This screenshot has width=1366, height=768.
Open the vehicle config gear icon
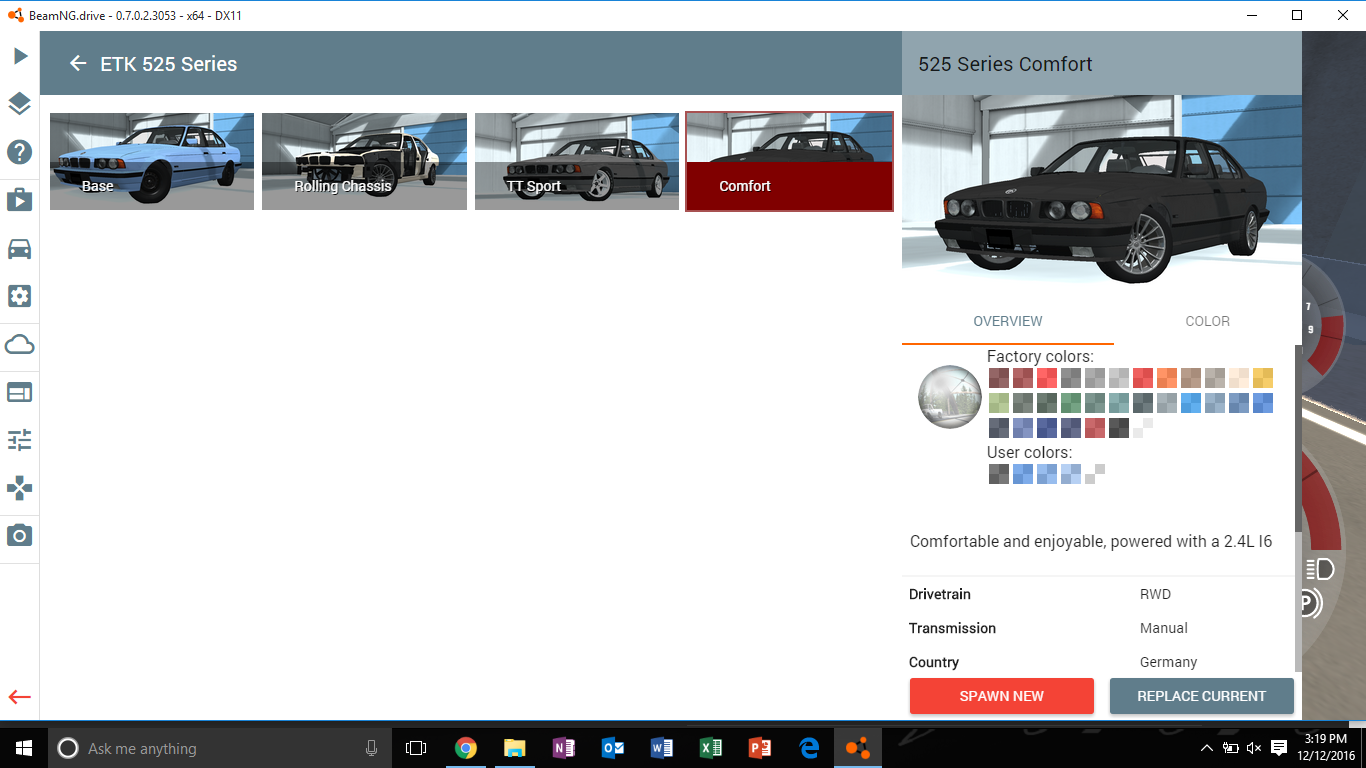click(x=19, y=296)
